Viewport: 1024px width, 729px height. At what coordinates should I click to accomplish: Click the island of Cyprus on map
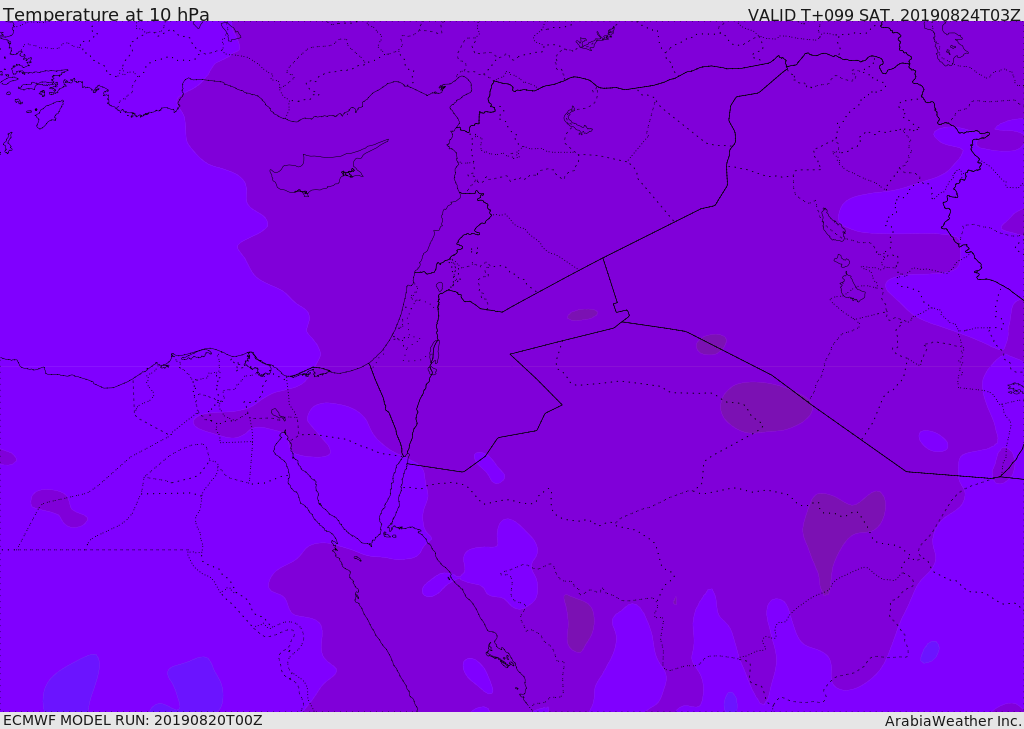pos(328,169)
